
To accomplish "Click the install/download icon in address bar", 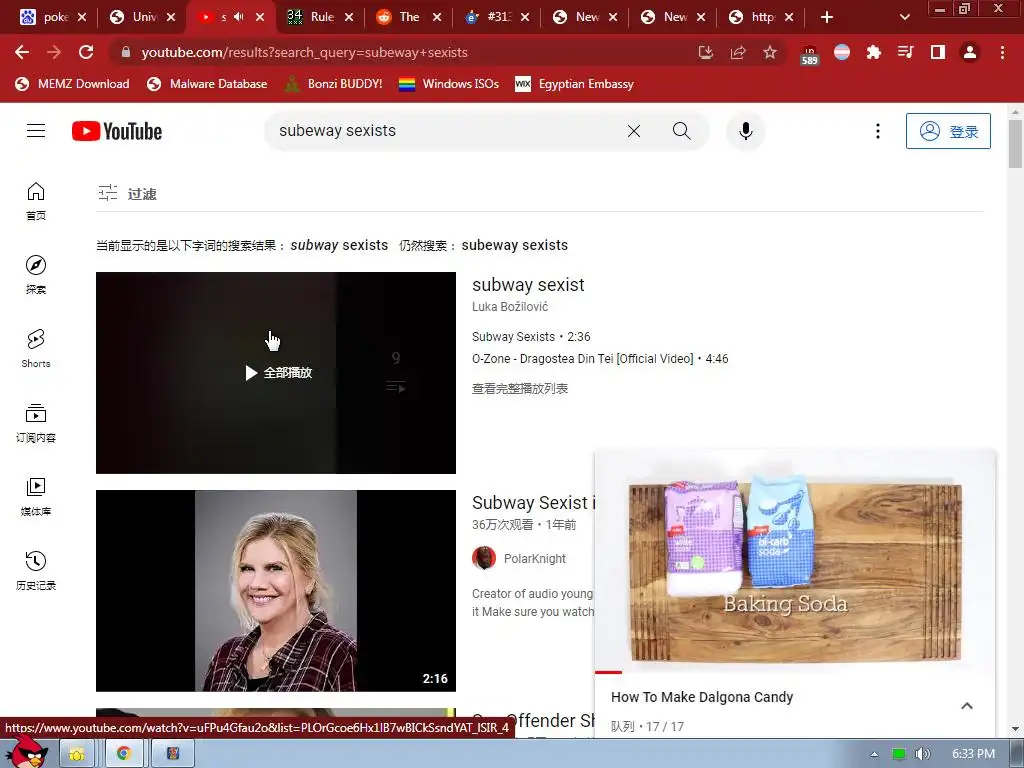I will pyautogui.click(x=706, y=52).
